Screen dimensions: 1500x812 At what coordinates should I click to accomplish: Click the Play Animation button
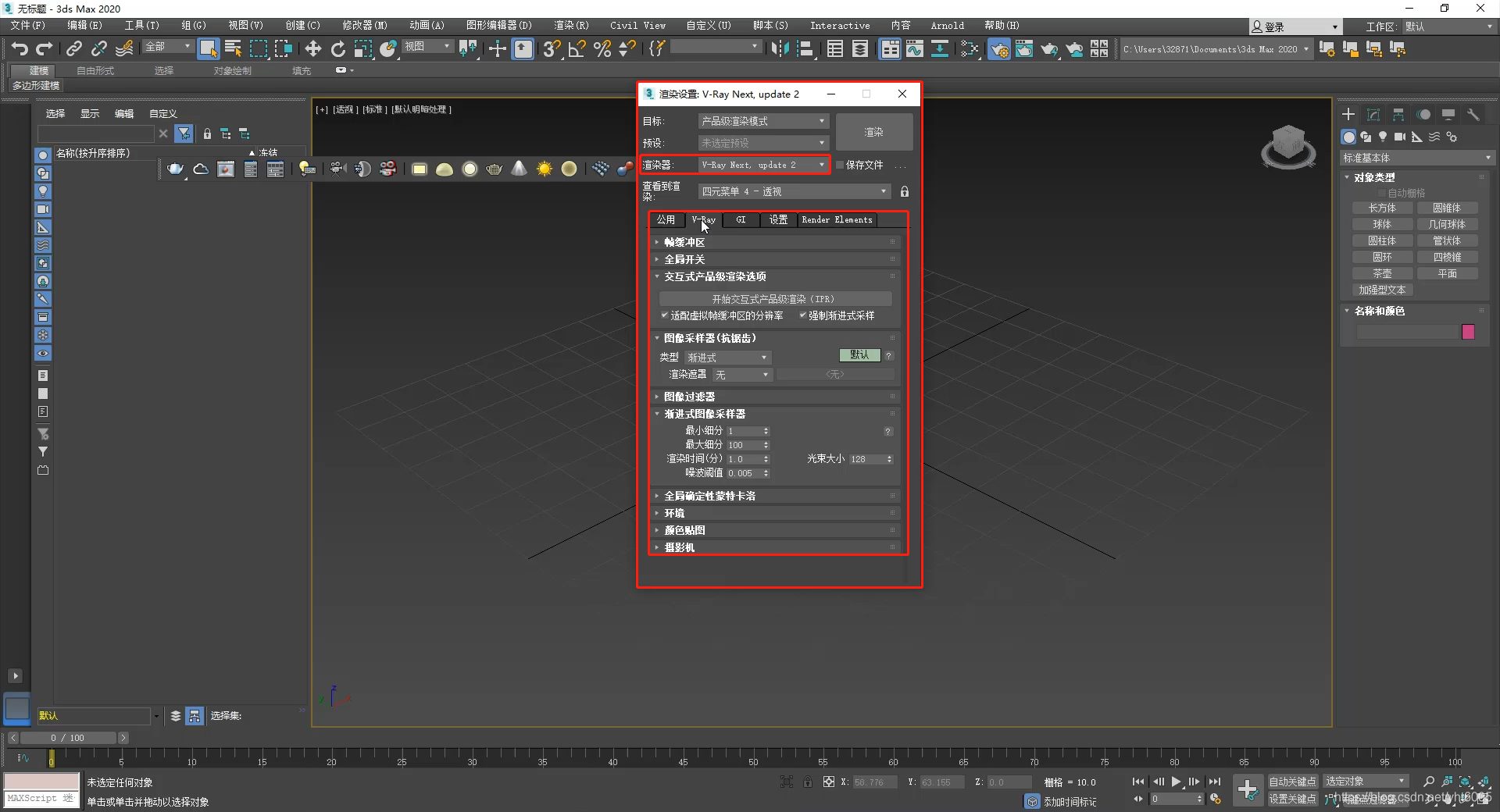click(1177, 782)
